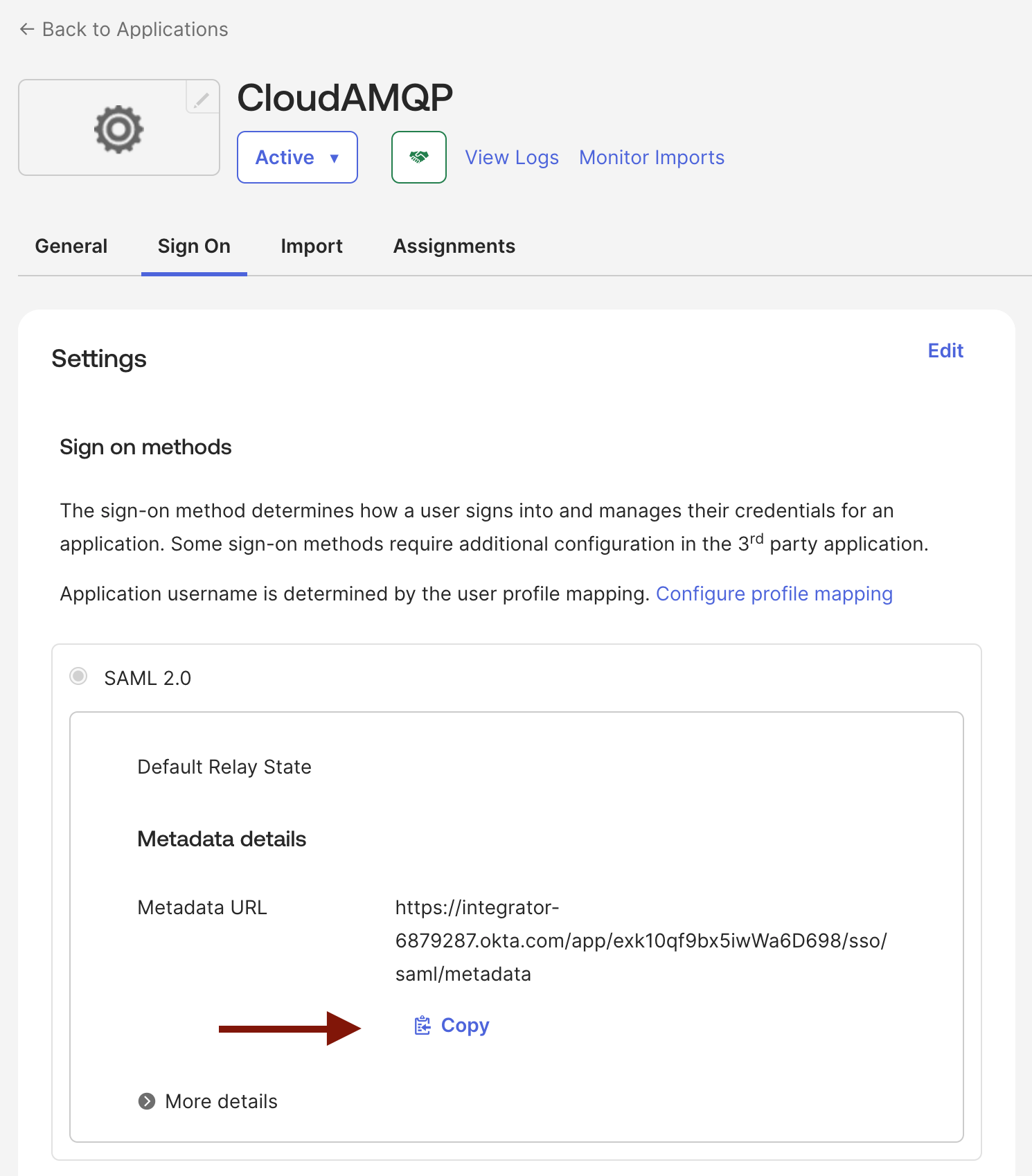Click the gear icon application logo

118,127
